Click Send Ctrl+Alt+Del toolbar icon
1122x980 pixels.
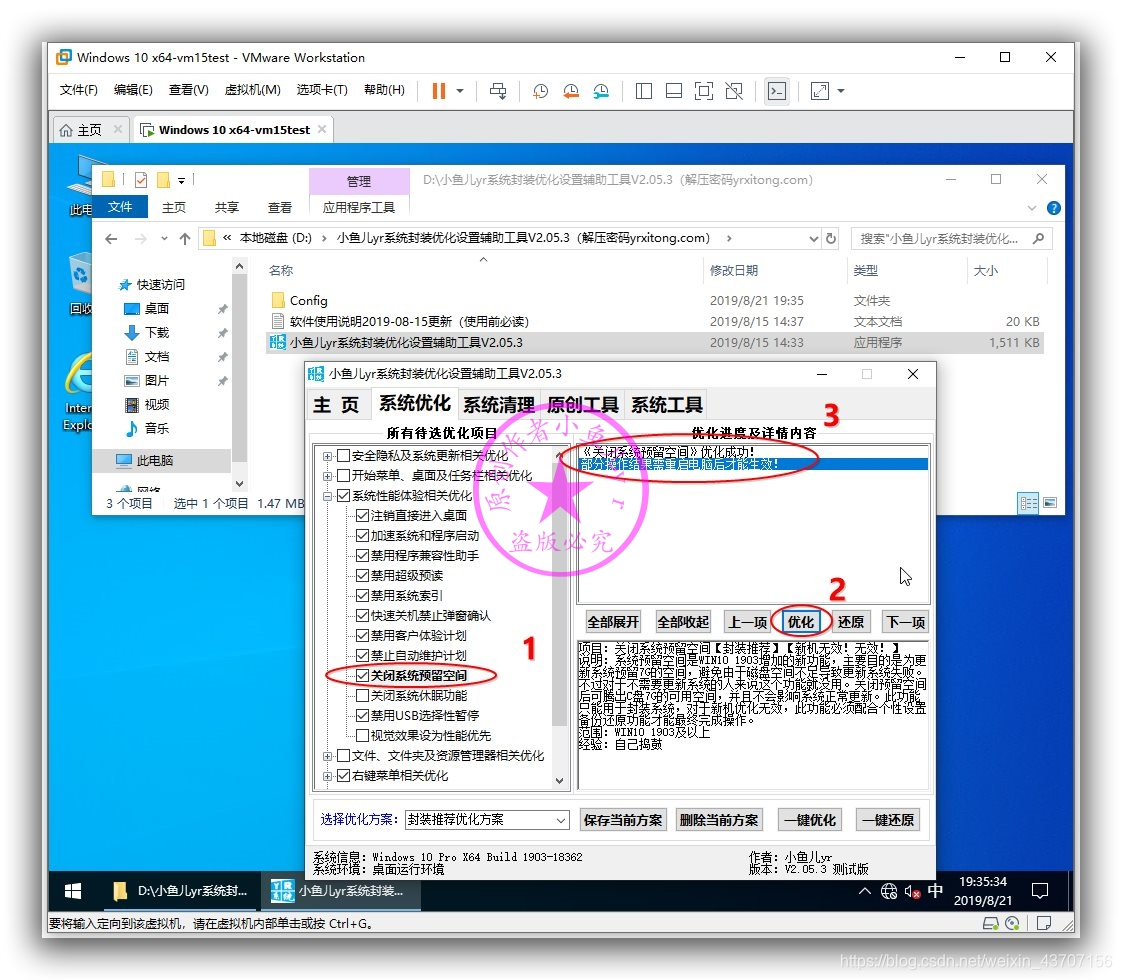498,91
